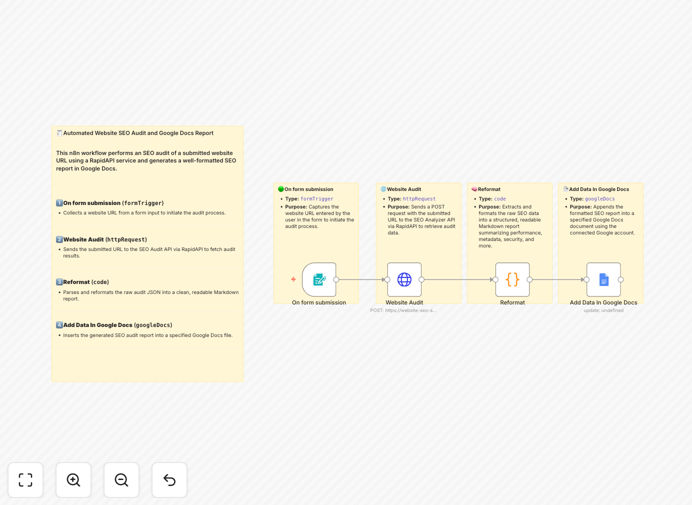This screenshot has width=692, height=505.
Task: Click the intro paragraph 'This n8n workflow performs an SEO audit'
Action: (x=146, y=161)
